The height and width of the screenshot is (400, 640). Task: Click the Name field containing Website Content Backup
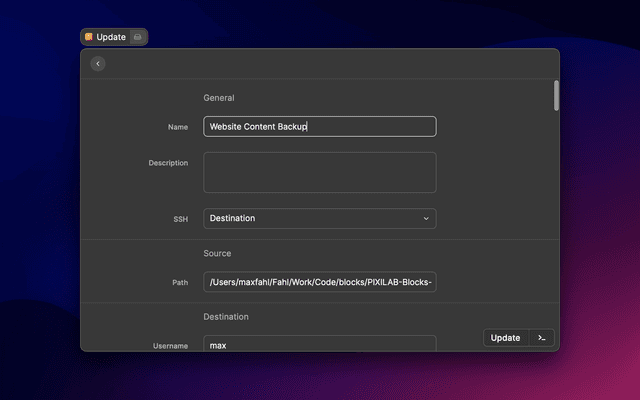pyautogui.click(x=320, y=127)
